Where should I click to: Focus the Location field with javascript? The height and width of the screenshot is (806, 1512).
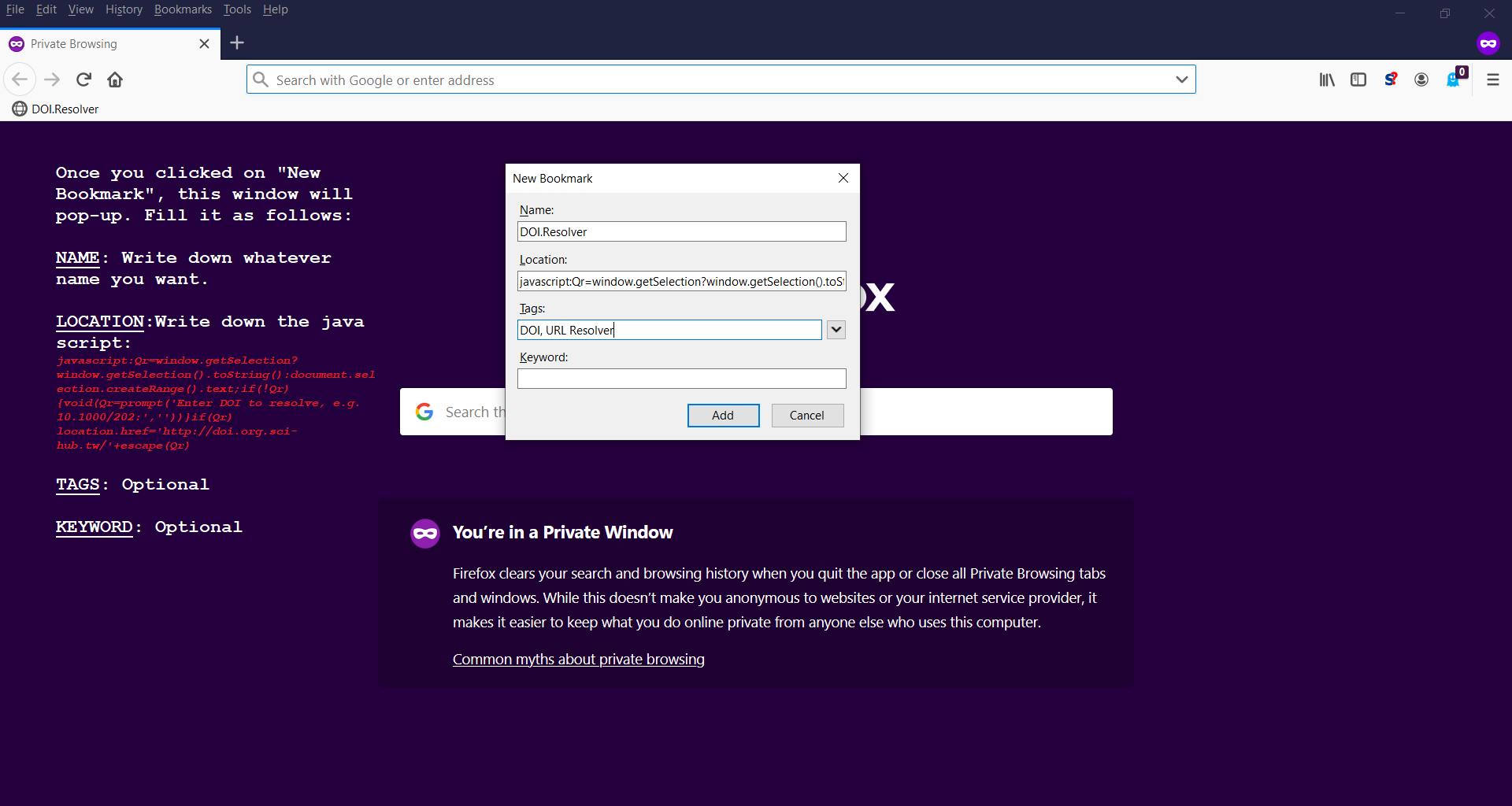(x=682, y=281)
